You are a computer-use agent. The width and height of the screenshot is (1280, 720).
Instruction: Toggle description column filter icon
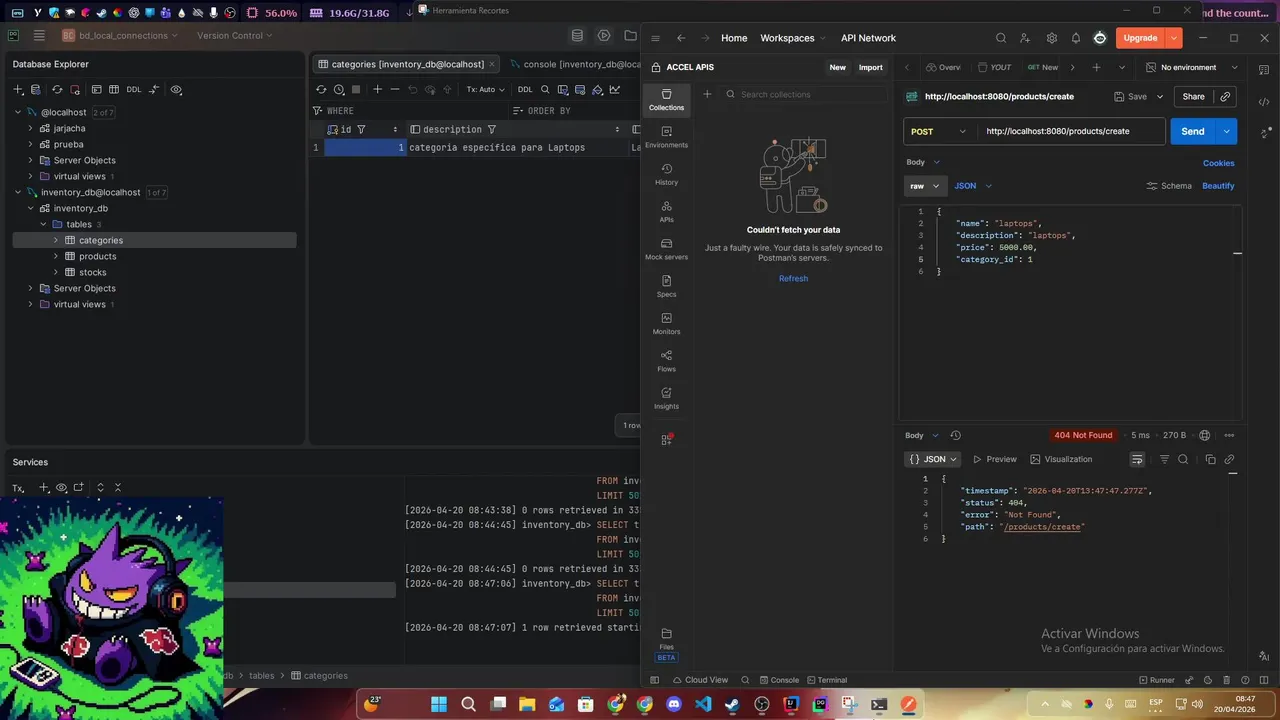[x=492, y=129]
